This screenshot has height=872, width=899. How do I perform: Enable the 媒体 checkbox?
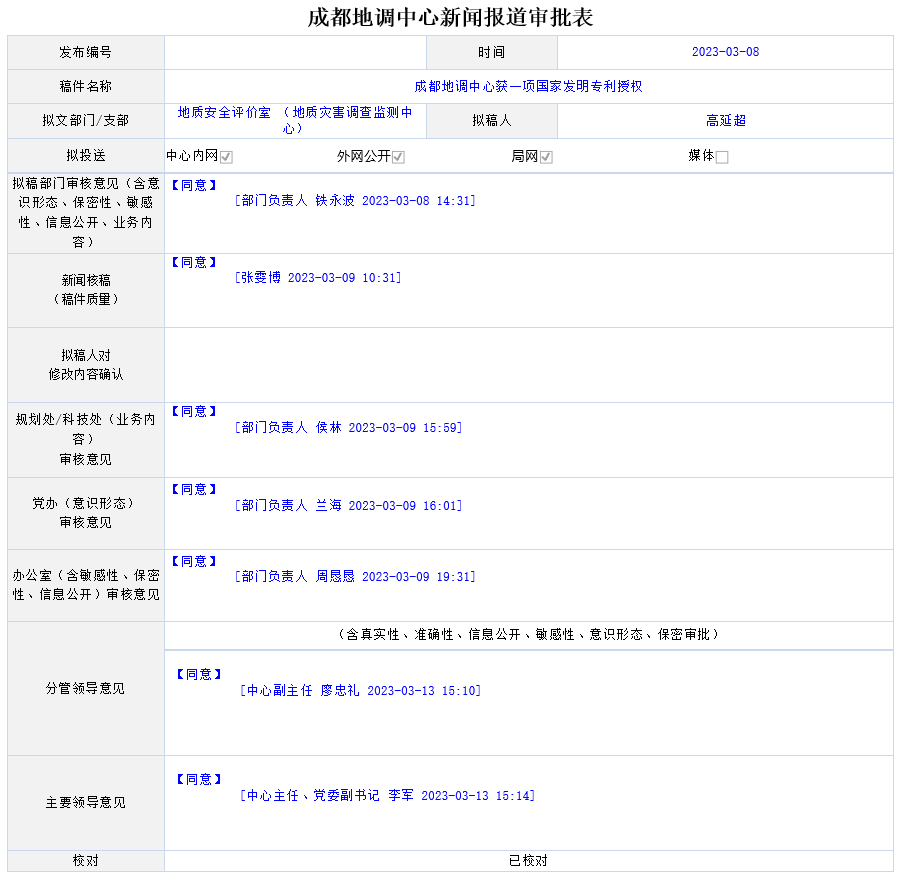pyautogui.click(x=722, y=157)
